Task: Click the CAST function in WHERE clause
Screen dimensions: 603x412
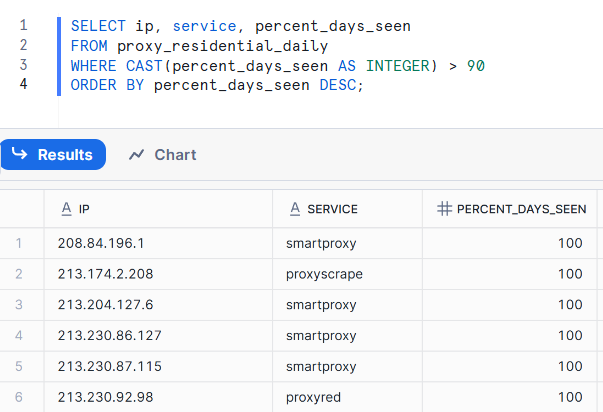Action: tap(144, 66)
